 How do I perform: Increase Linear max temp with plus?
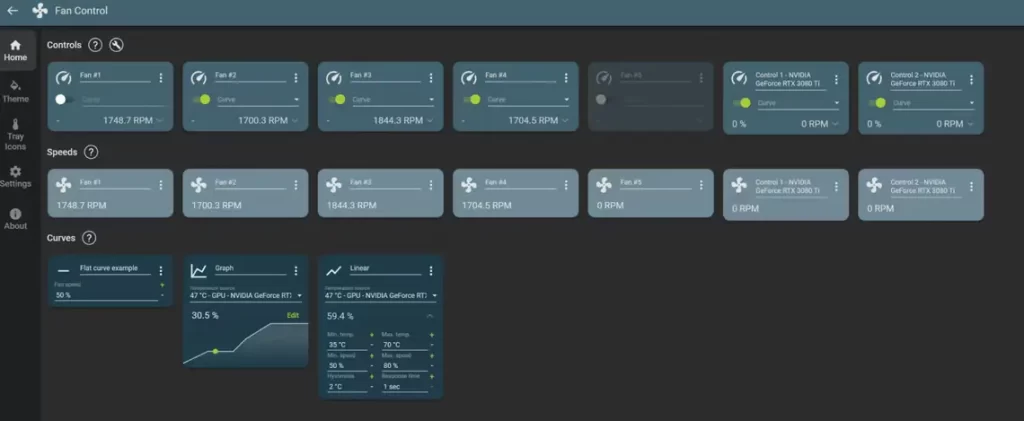[x=432, y=335]
